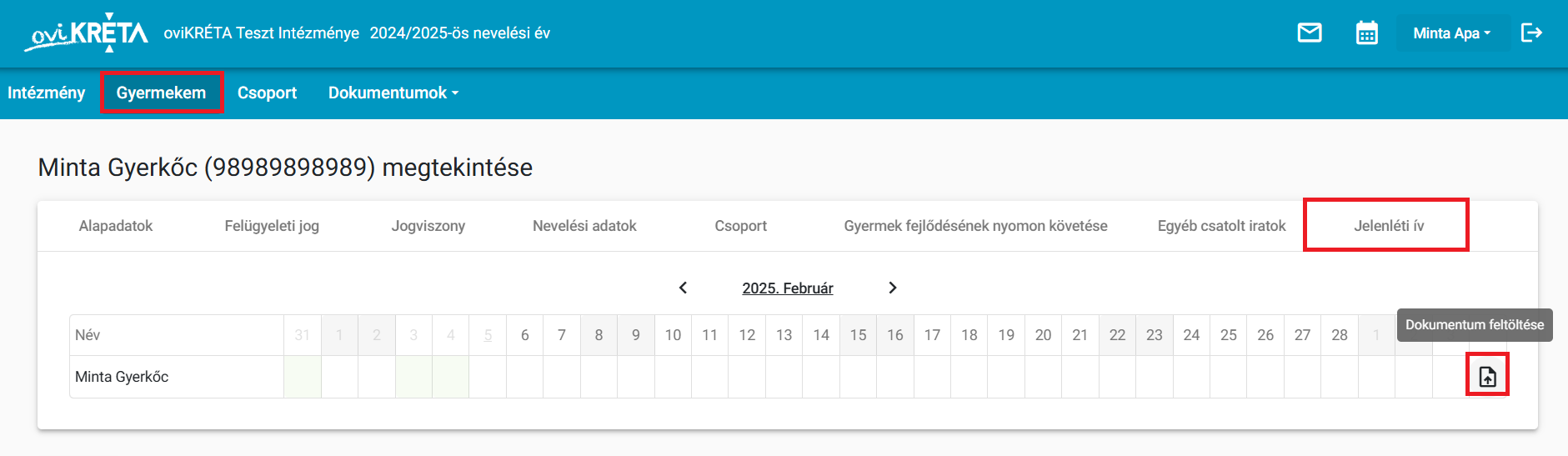Click the document upload icon

[x=1488, y=377]
